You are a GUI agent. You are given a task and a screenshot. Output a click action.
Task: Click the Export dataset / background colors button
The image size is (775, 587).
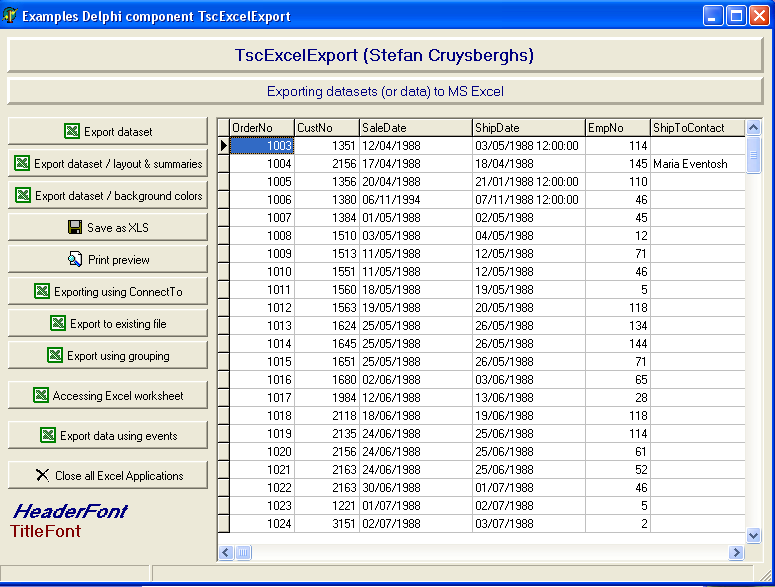(108, 195)
